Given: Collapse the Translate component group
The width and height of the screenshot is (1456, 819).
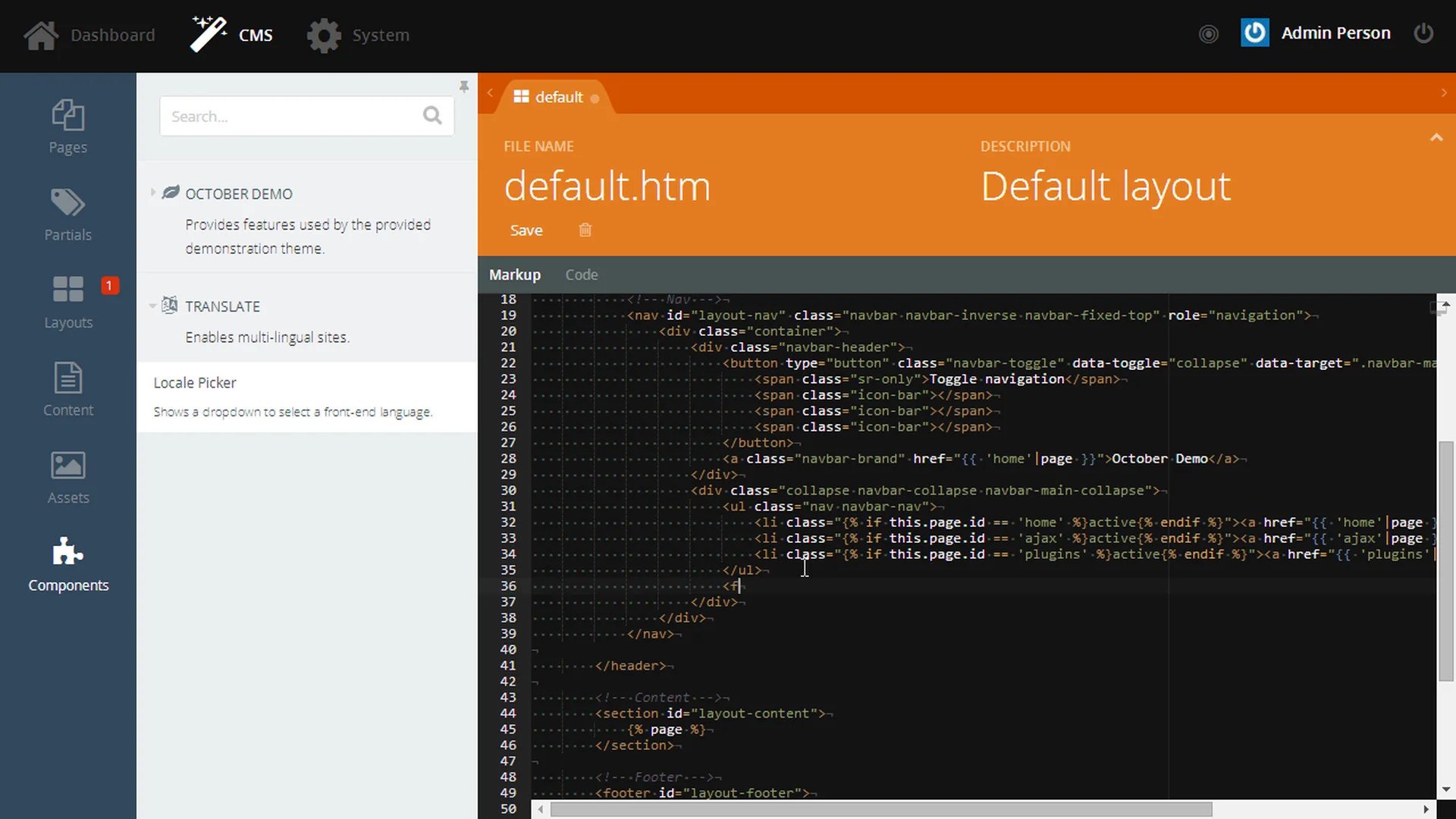Looking at the screenshot, I should pos(153,306).
